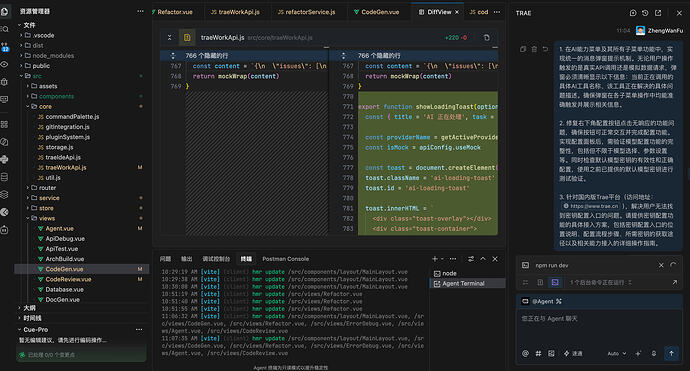Open the Search view in activity bar
This screenshot has width=690, height=371.
click(4, 29)
